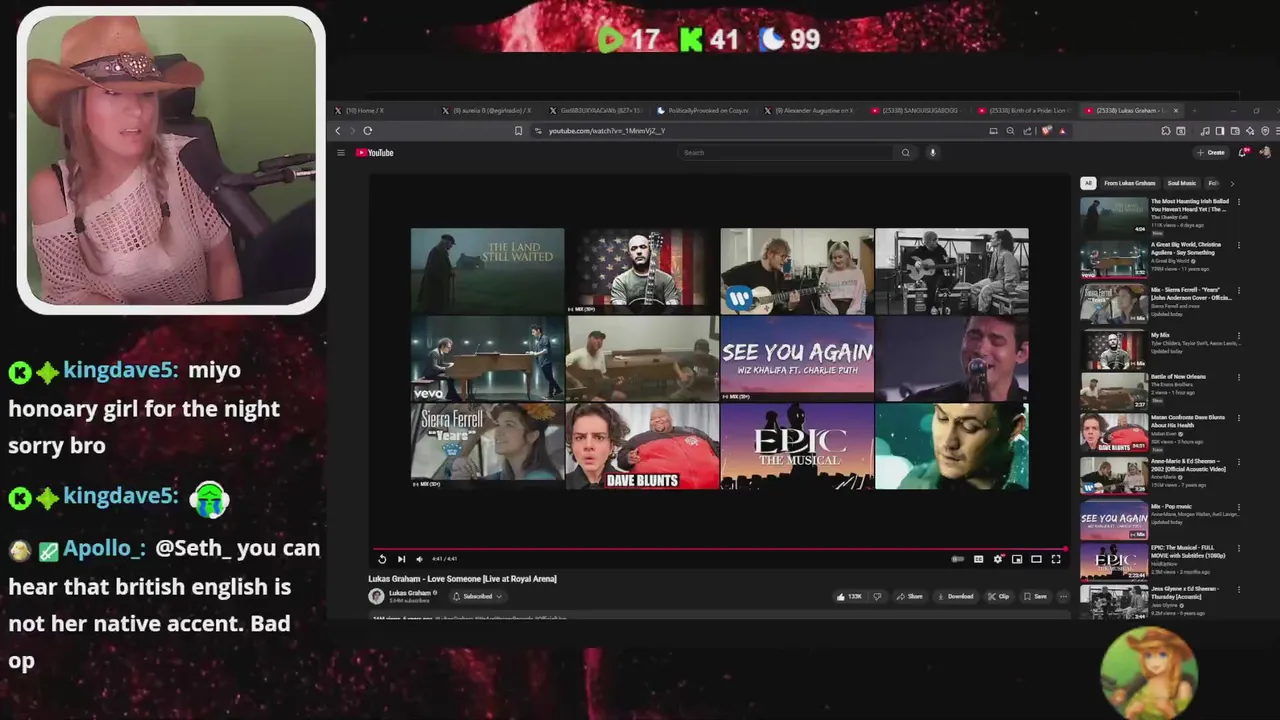The width and height of the screenshot is (1280, 720).
Task: Close the Lukas Graham tab
Action: (x=1176, y=110)
